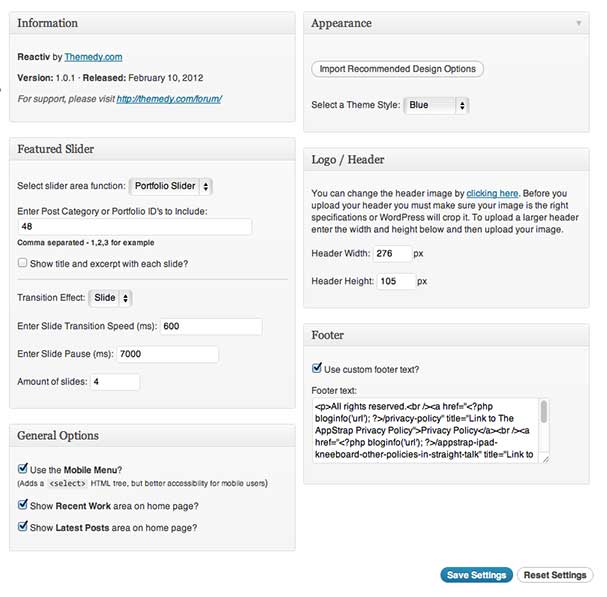Click the Save Settings button

point(476,575)
